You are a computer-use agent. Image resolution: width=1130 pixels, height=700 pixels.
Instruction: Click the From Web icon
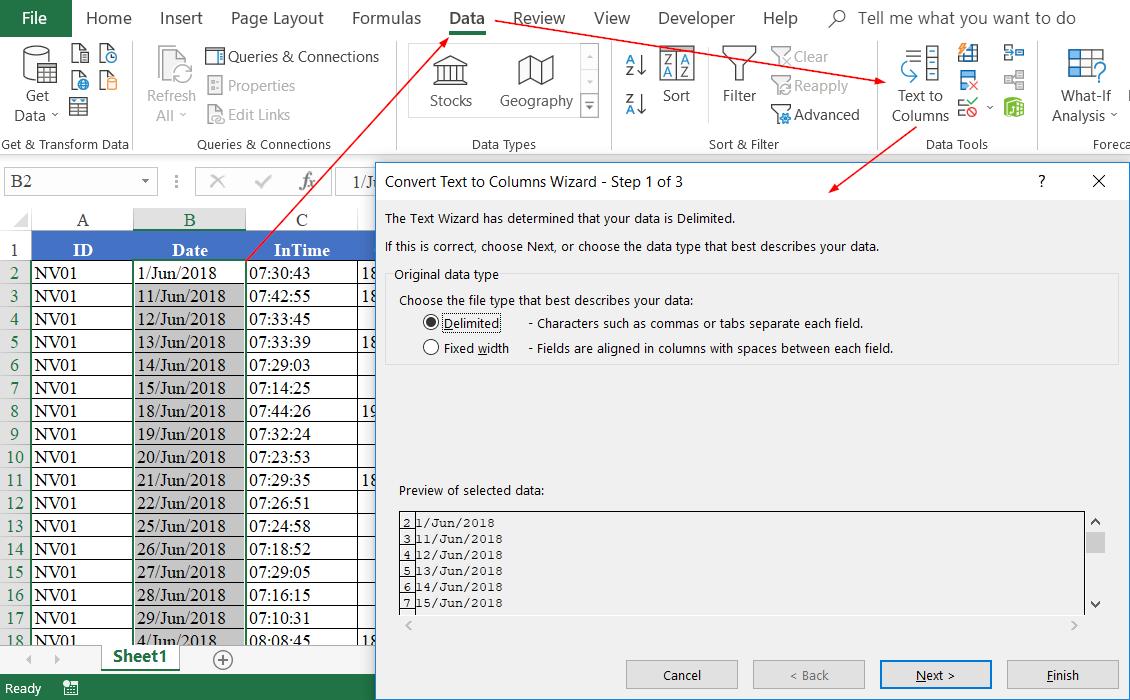pos(80,80)
